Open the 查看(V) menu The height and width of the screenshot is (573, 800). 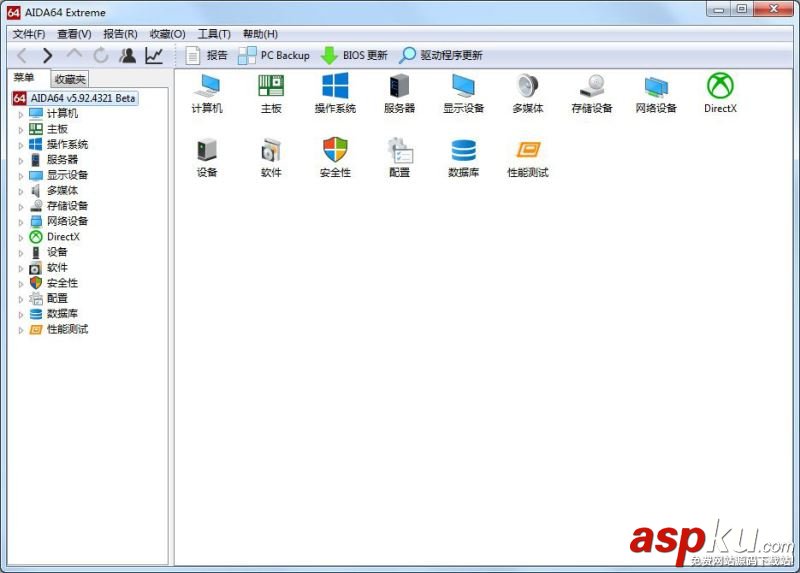click(x=74, y=34)
